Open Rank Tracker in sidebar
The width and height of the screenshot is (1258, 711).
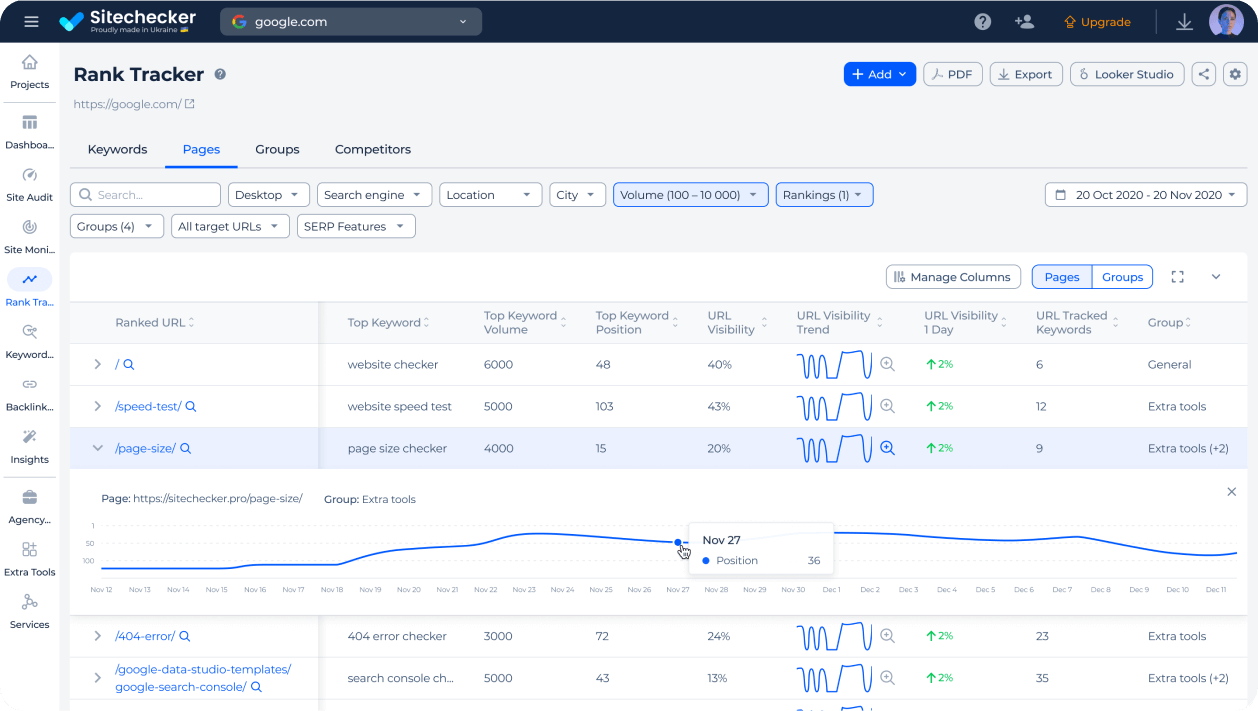coord(30,289)
